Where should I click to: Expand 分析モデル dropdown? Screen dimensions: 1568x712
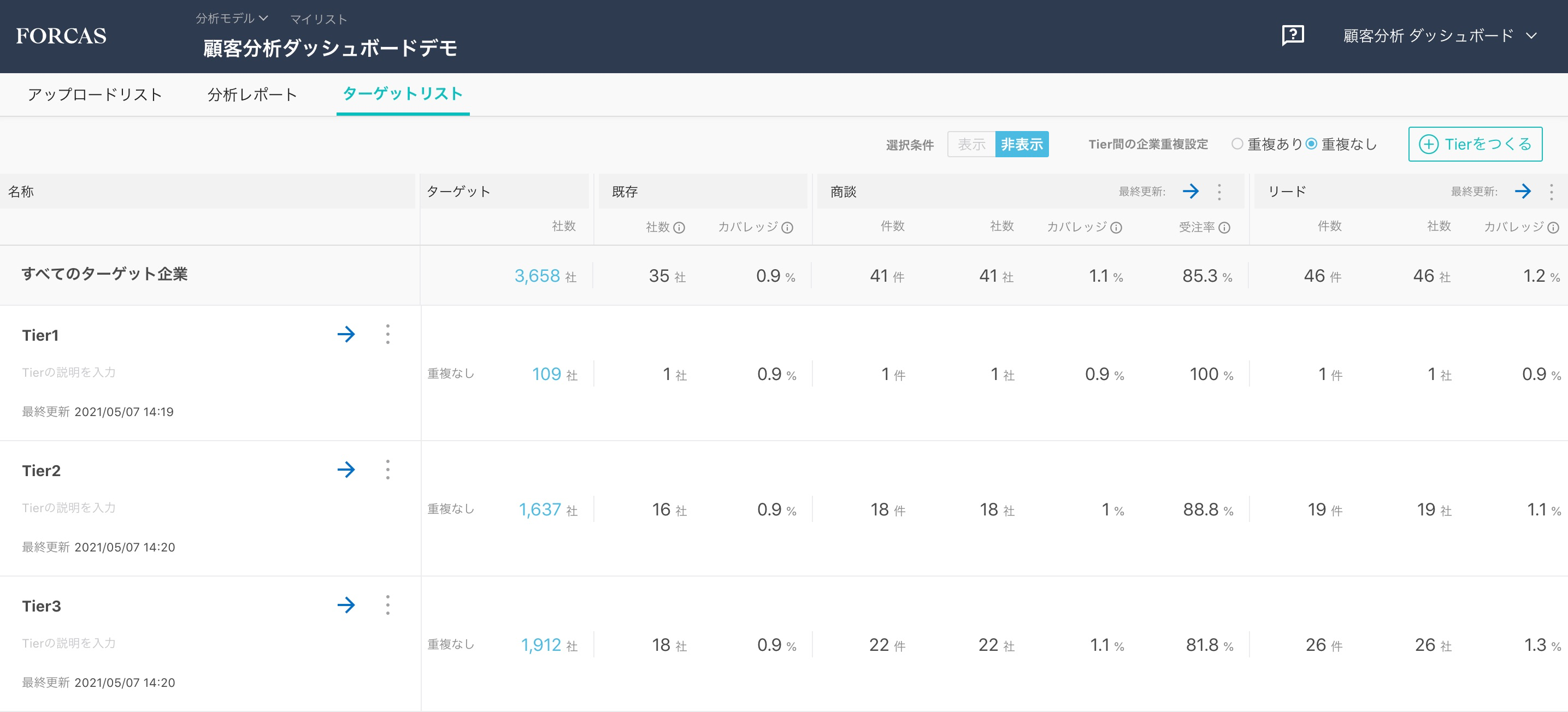click(232, 18)
